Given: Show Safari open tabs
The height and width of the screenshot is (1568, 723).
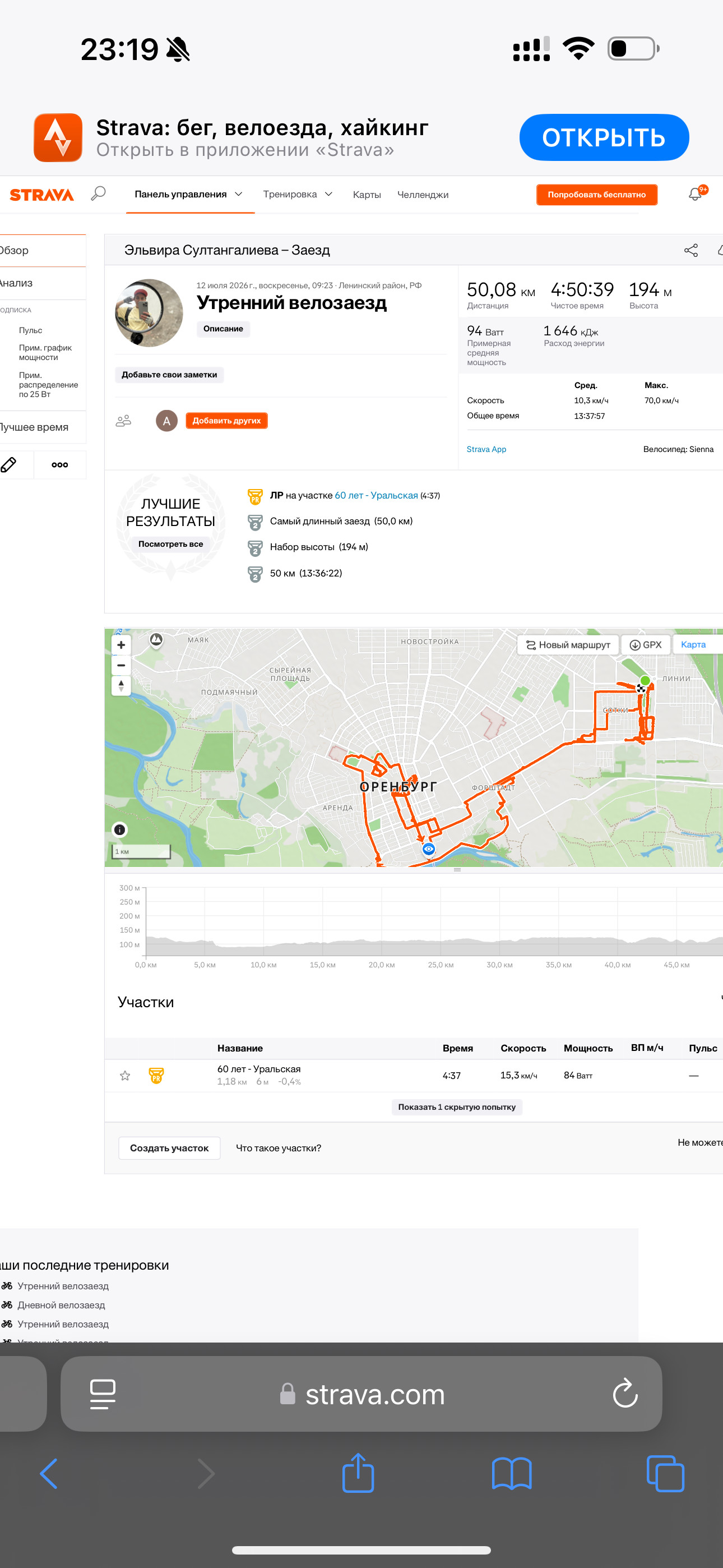Looking at the screenshot, I should pyautogui.click(x=666, y=1474).
